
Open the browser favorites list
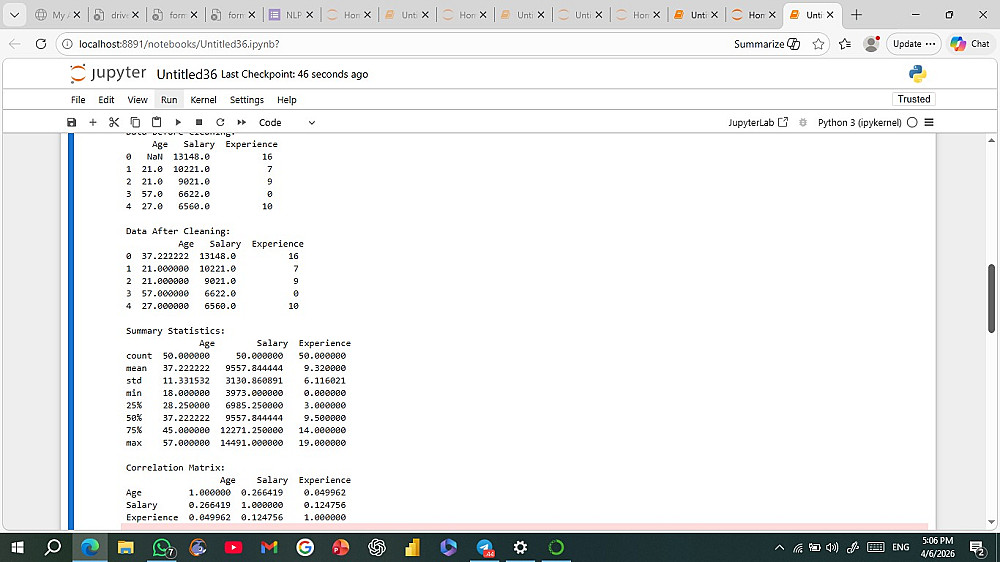point(845,44)
